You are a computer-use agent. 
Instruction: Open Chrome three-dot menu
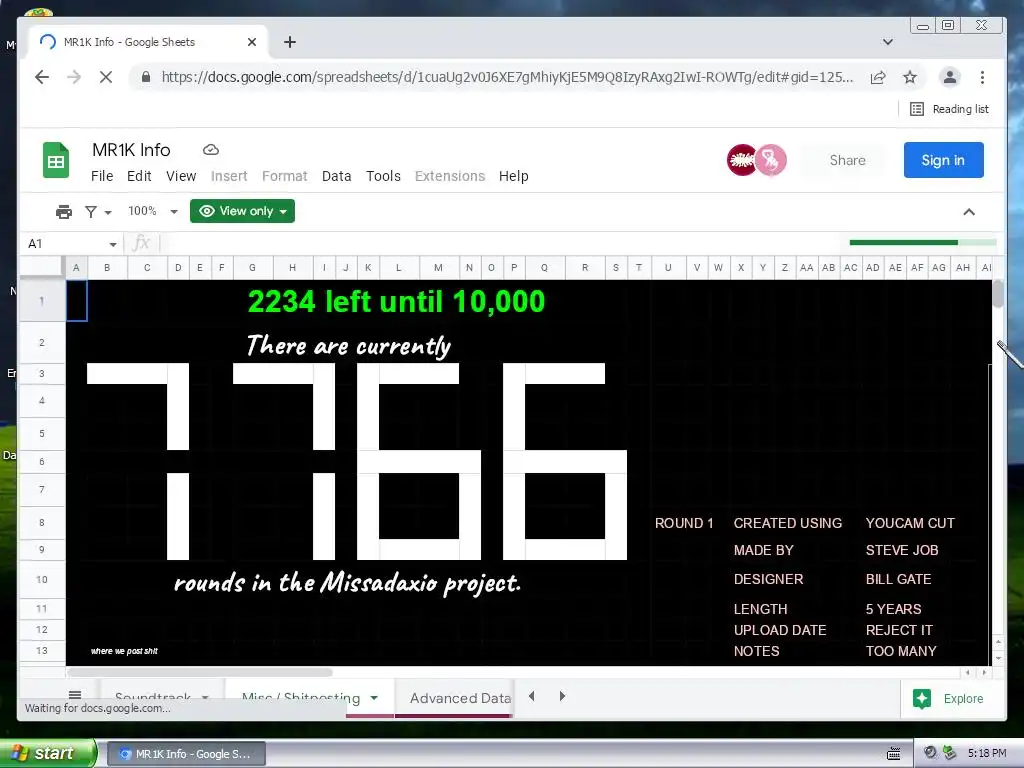982,77
